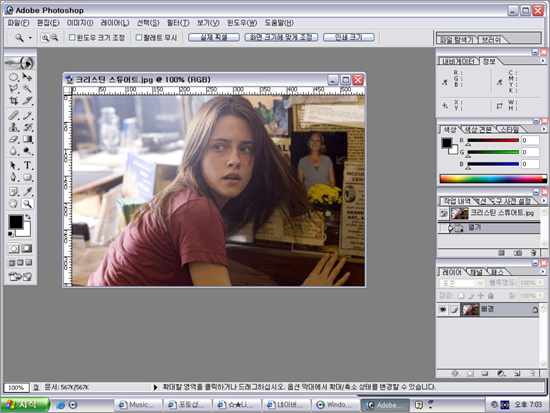Enable the 윈도우 크기 조정 checkbox

pos(72,37)
